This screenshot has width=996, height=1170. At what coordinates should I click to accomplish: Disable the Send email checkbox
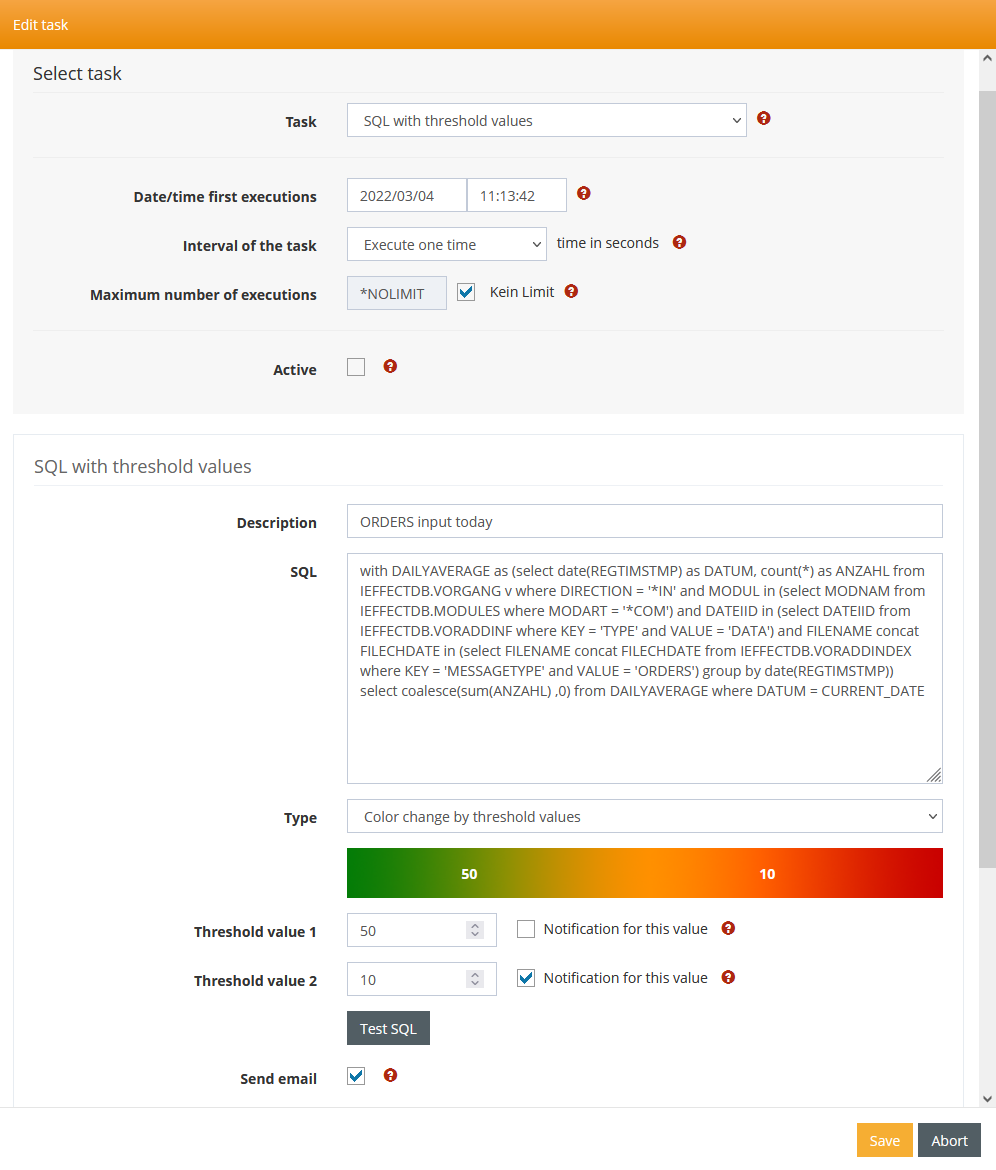pos(356,1077)
